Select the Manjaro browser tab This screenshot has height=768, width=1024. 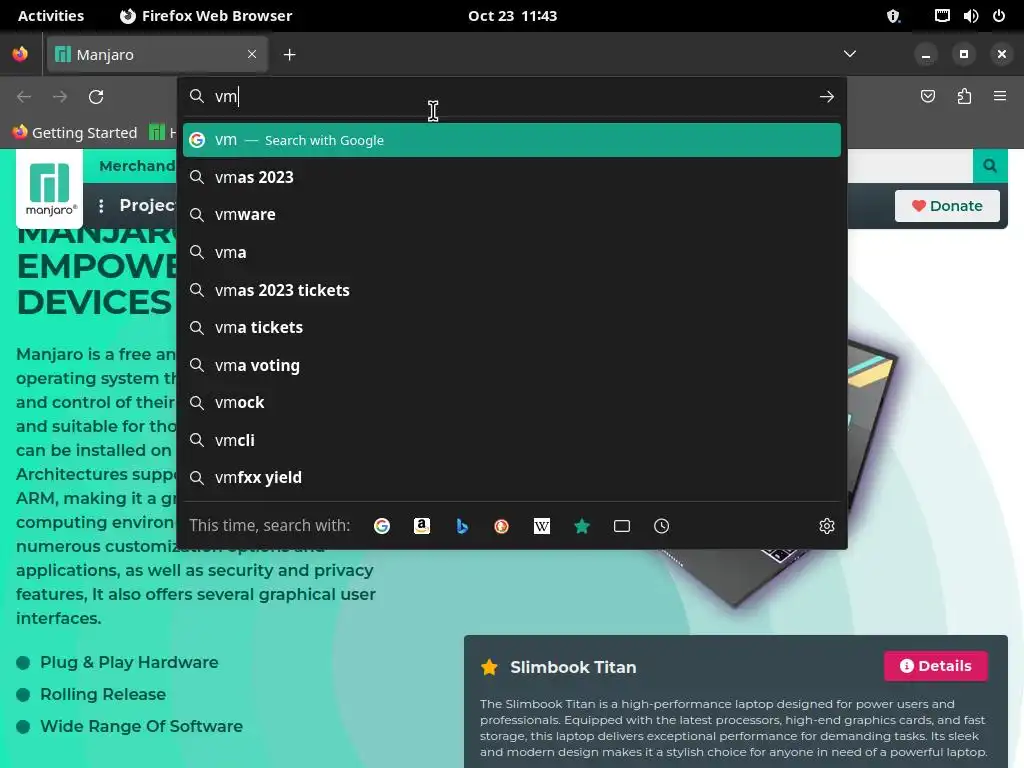tap(157, 54)
